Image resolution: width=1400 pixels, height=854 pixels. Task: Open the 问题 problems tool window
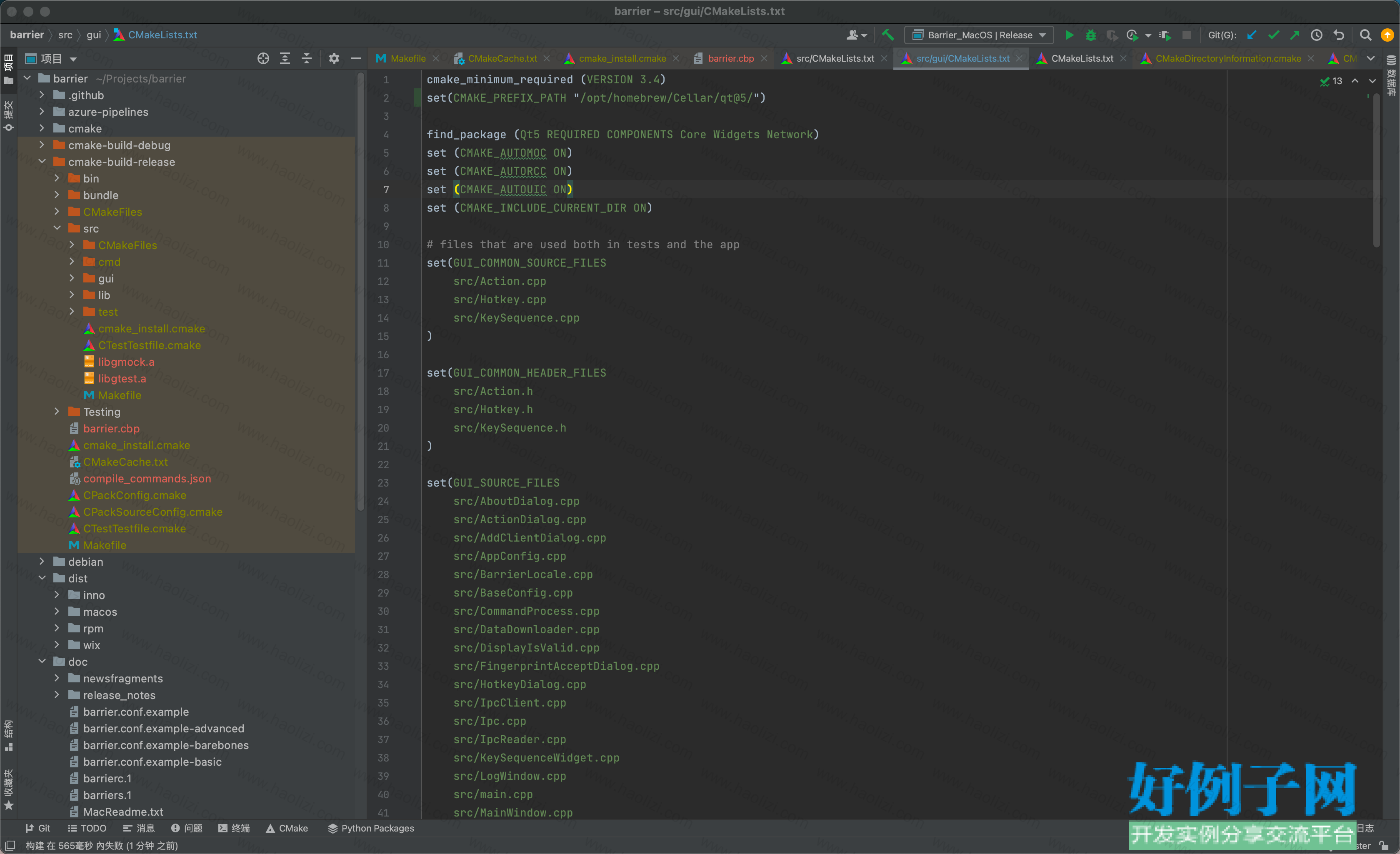click(186, 828)
